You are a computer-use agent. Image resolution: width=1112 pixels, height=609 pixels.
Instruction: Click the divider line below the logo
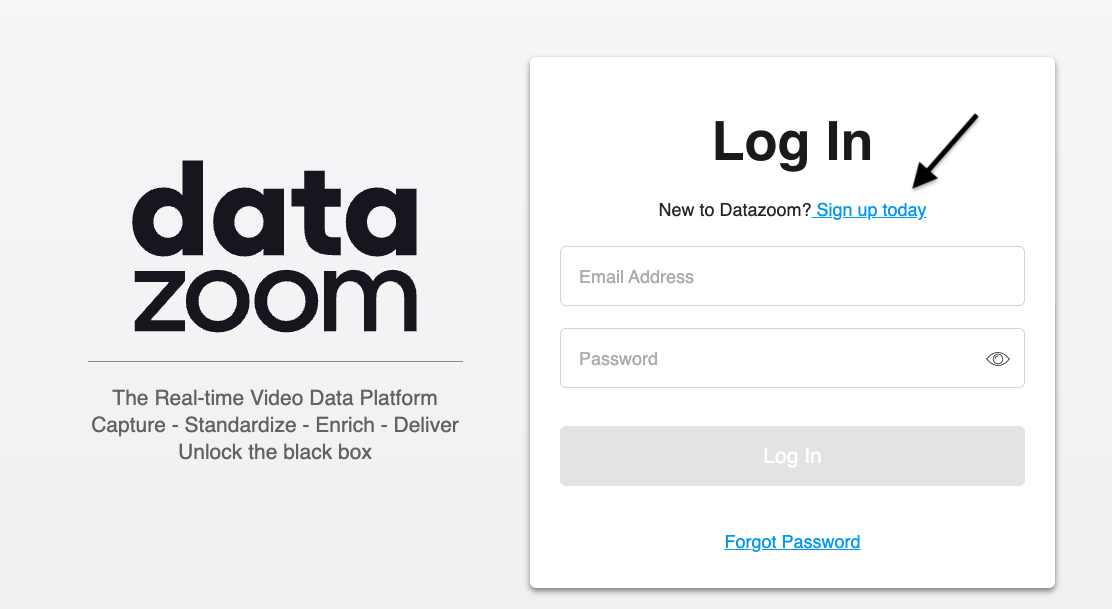point(275,362)
